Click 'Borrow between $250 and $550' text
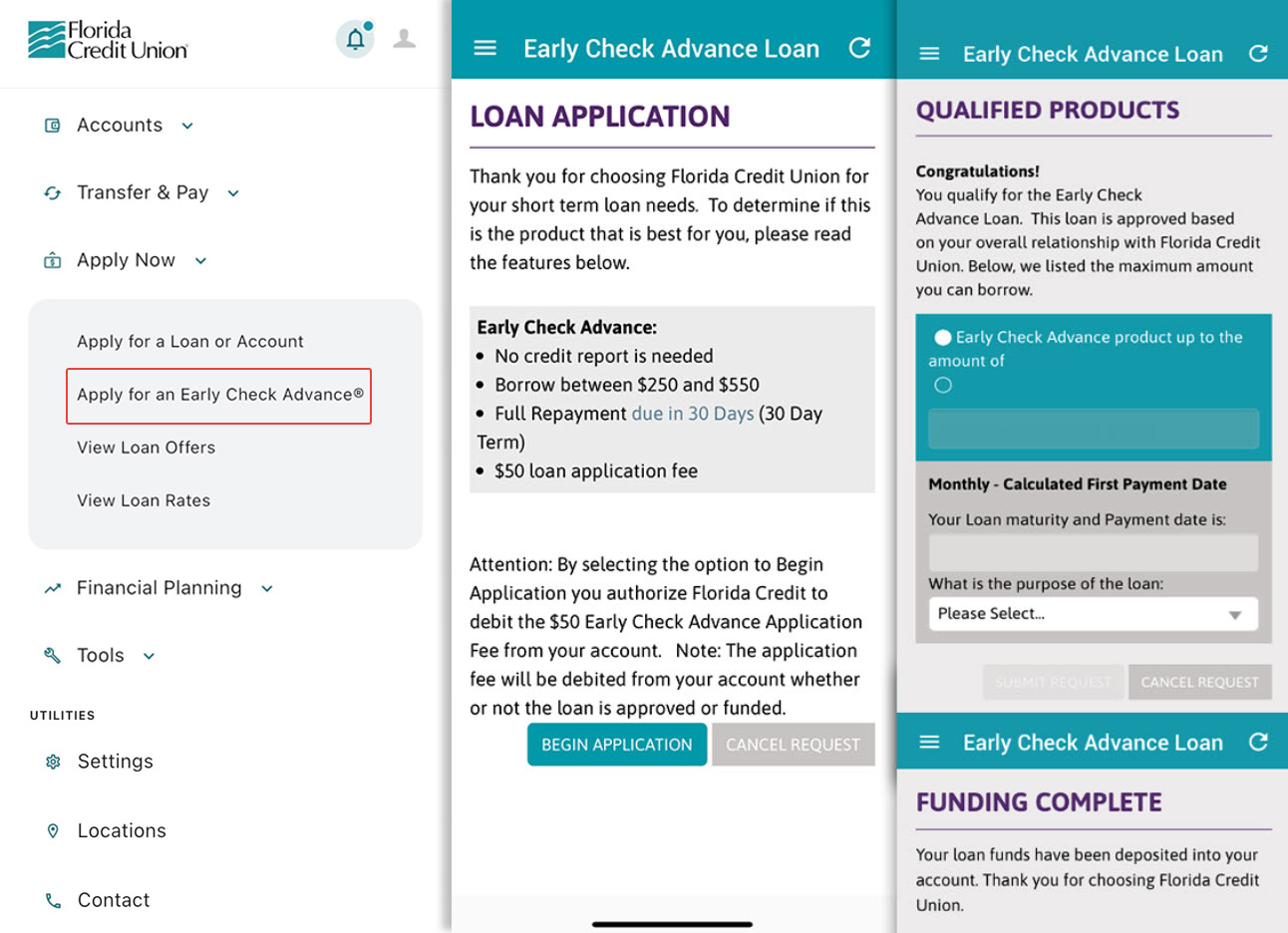This screenshot has height=933, width=1288. tap(627, 385)
